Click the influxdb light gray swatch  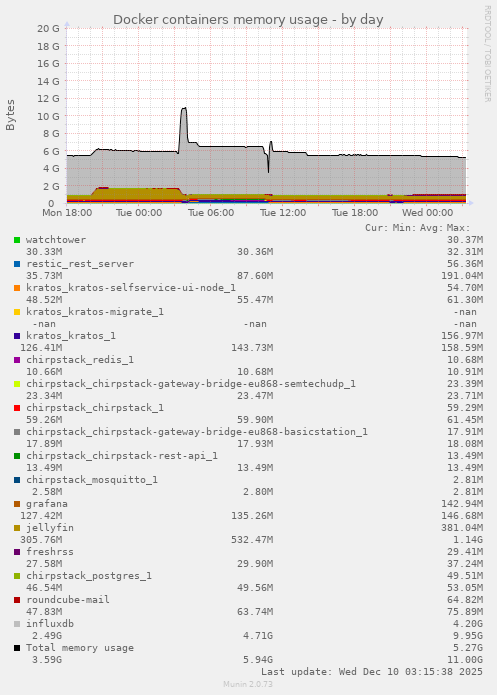[x=17, y=624]
